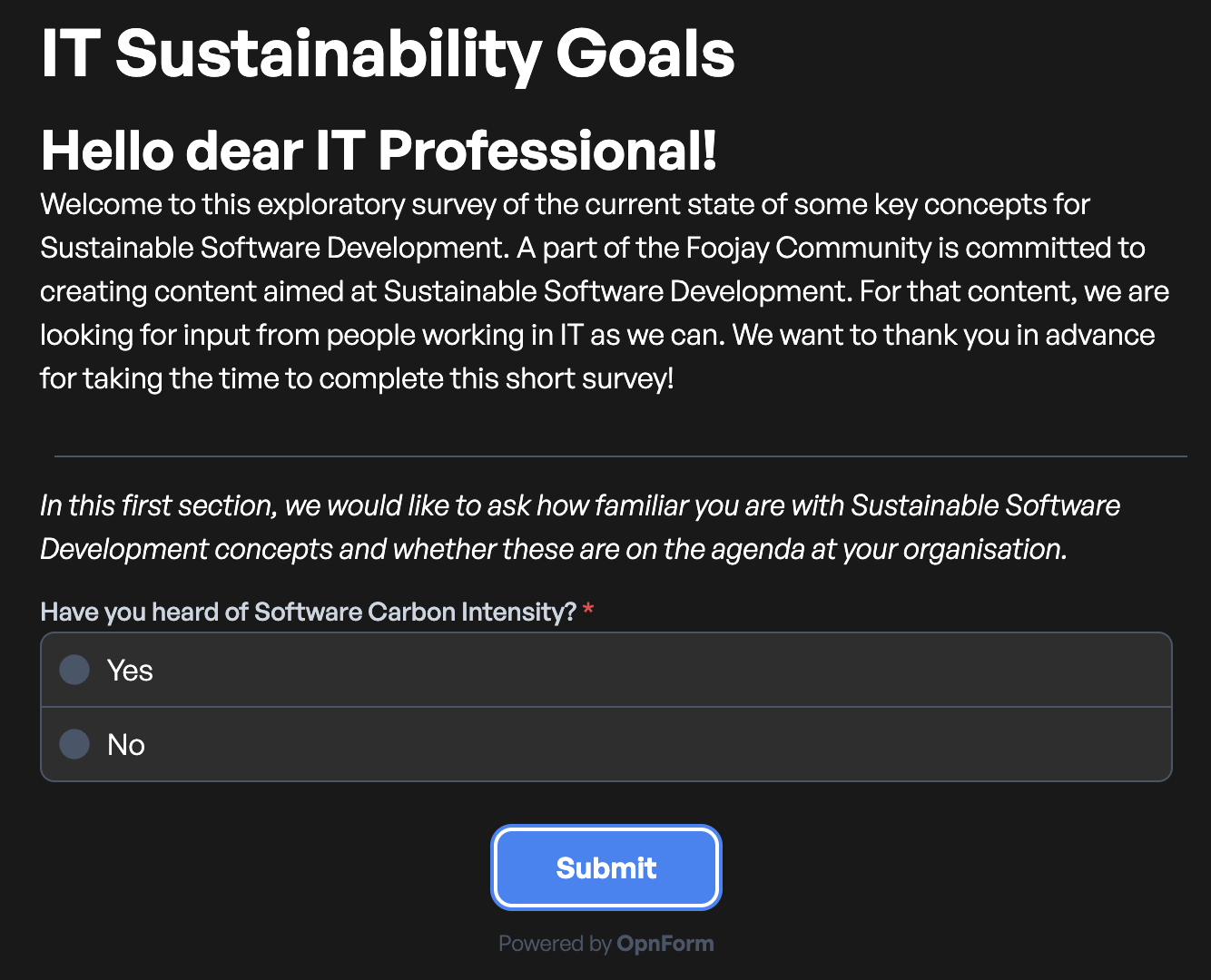
Task: Click the blue Submit button
Action: 606,867
